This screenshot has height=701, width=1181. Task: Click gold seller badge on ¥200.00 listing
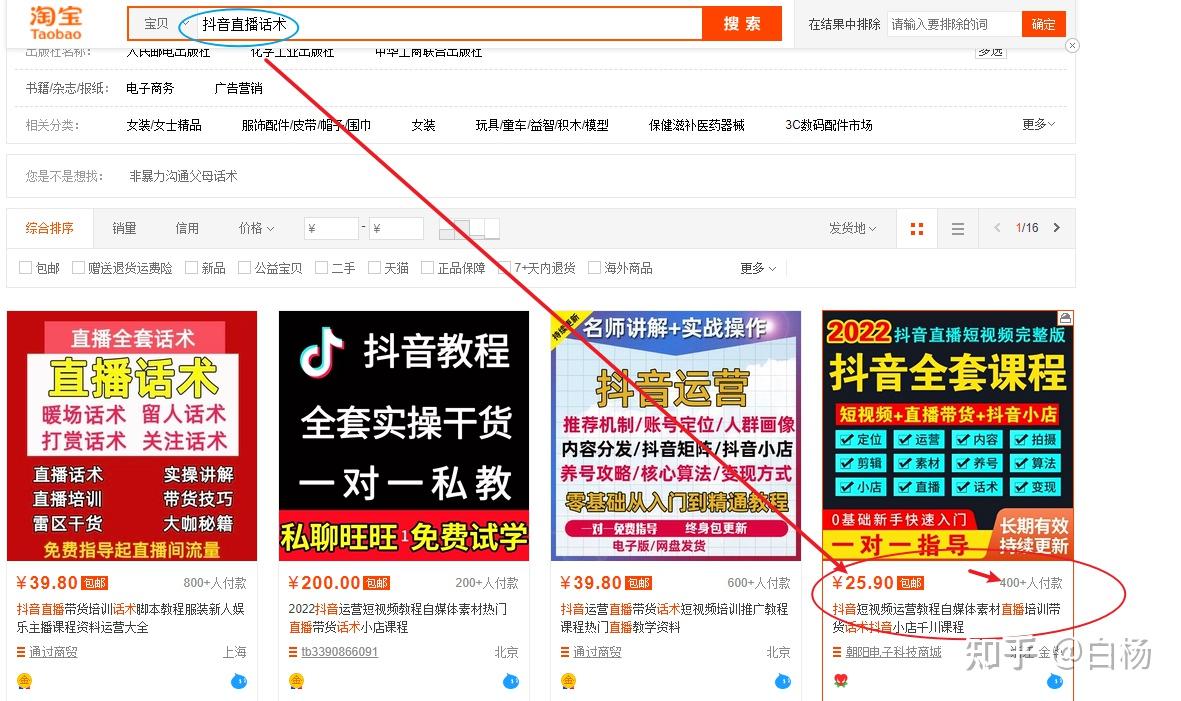[x=297, y=681]
